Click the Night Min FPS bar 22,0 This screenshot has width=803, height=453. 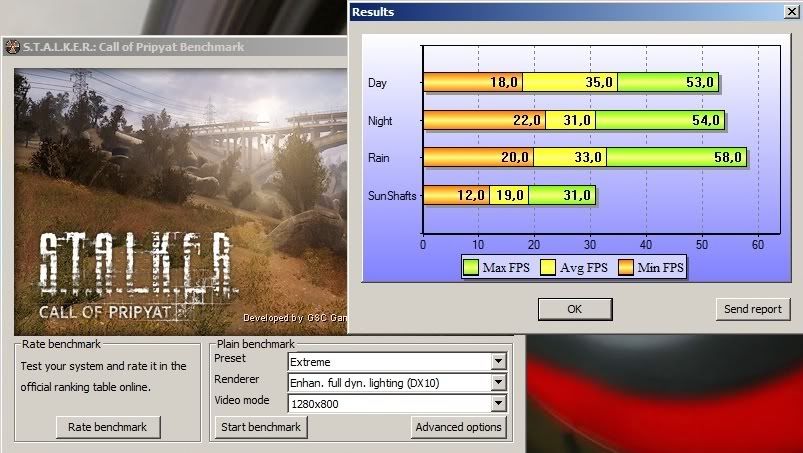pyautogui.click(x=484, y=120)
